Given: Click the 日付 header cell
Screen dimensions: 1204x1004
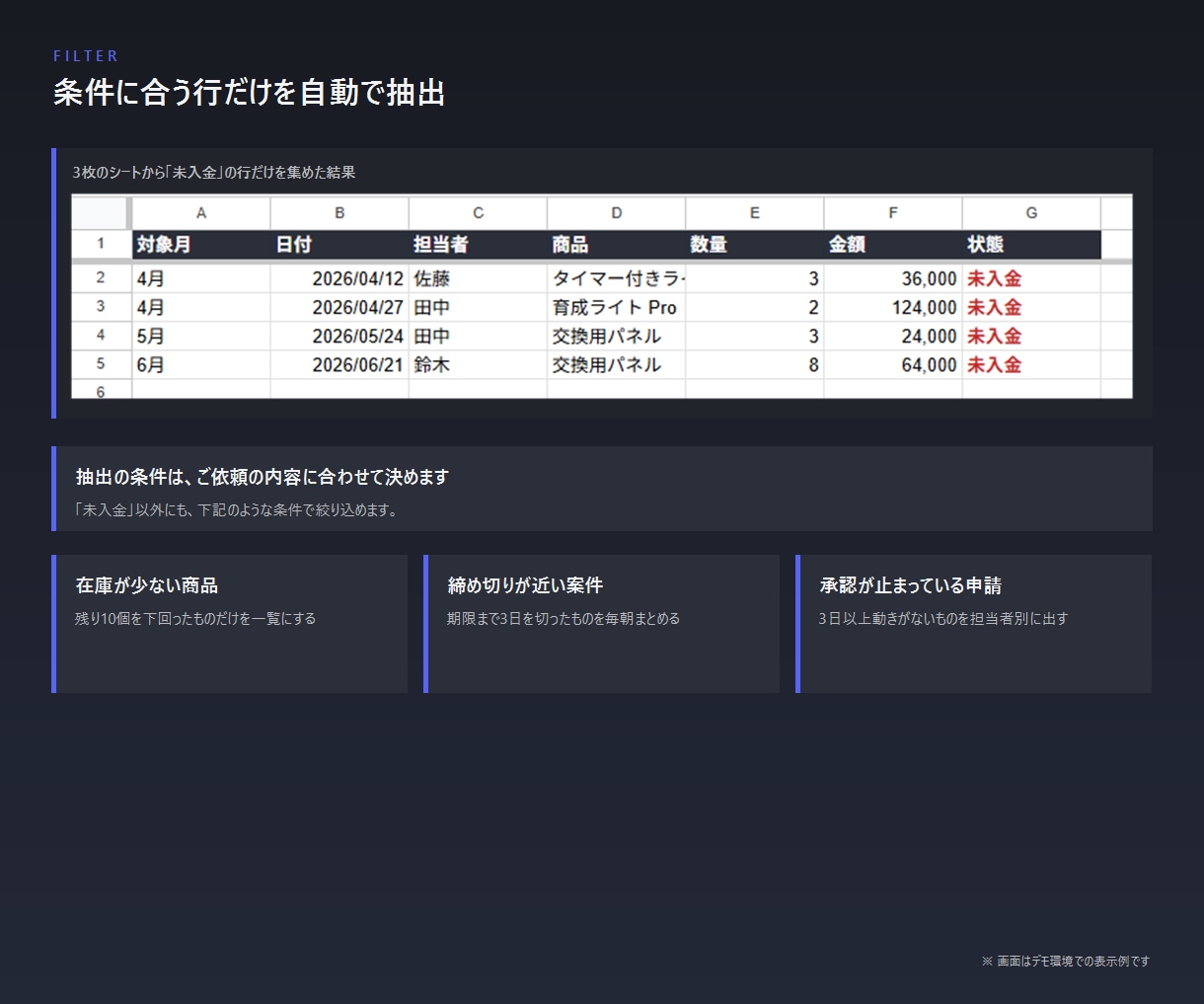Looking at the screenshot, I should pyautogui.click(x=339, y=244).
